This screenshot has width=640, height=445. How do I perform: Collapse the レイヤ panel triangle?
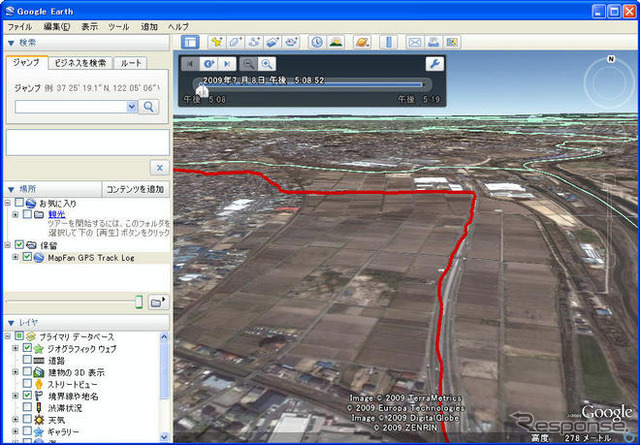11,323
